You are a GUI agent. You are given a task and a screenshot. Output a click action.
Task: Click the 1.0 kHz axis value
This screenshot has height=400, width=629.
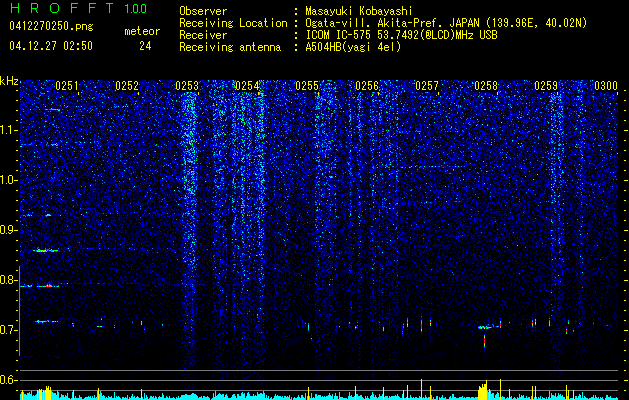[x=9, y=180]
